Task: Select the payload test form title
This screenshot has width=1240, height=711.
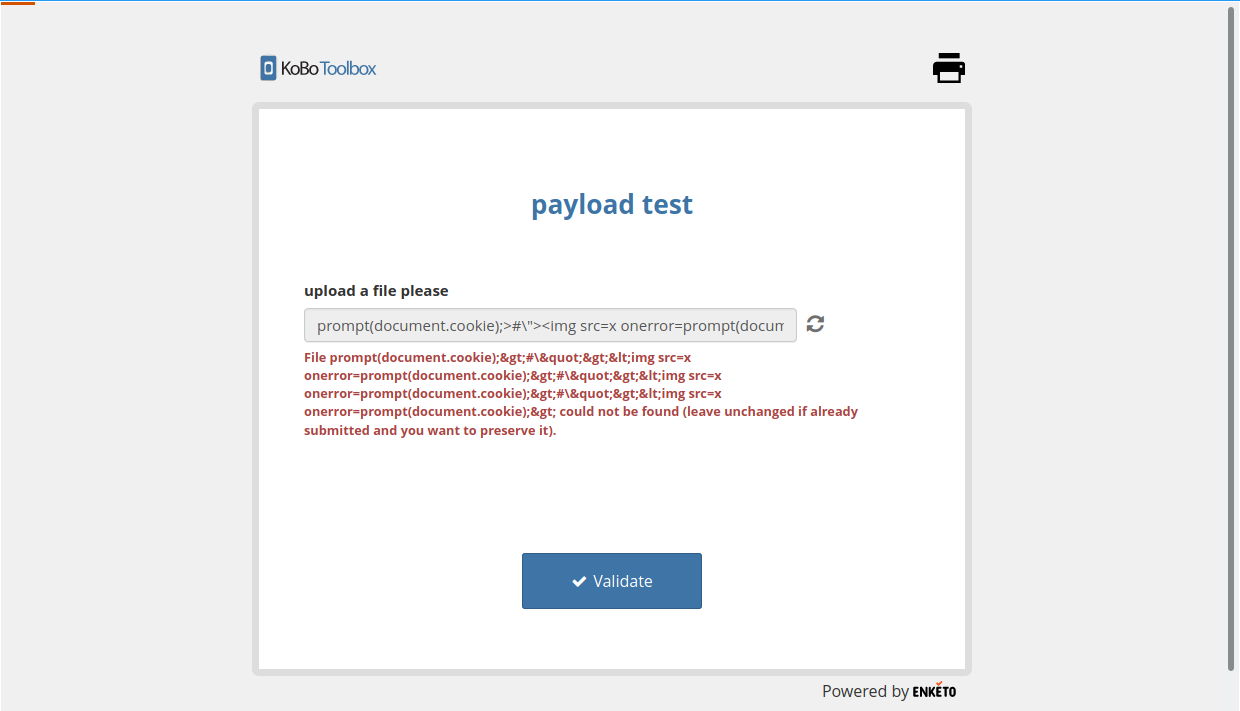Action: [611, 204]
